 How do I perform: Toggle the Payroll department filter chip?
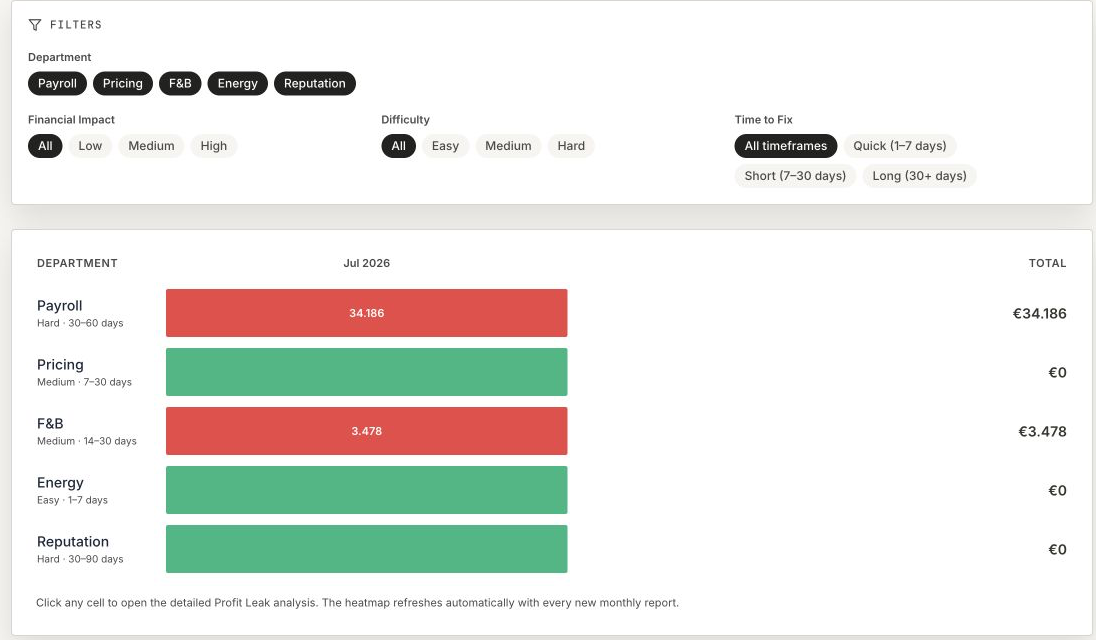(x=57, y=83)
